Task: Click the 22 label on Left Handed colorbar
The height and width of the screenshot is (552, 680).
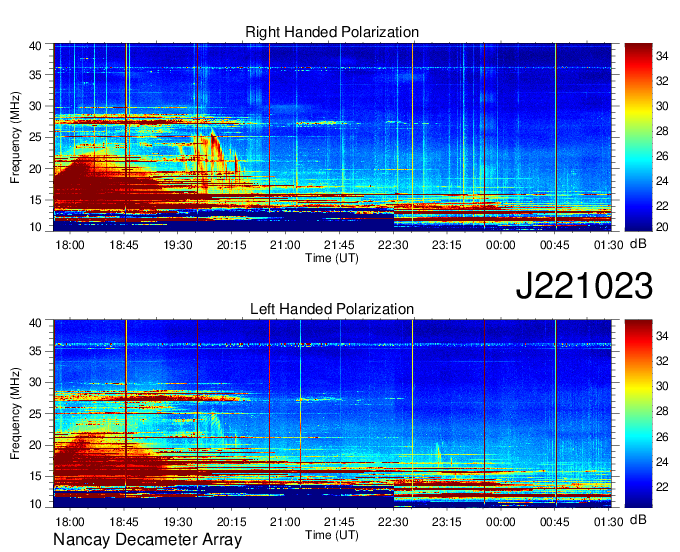Action: coord(662,487)
